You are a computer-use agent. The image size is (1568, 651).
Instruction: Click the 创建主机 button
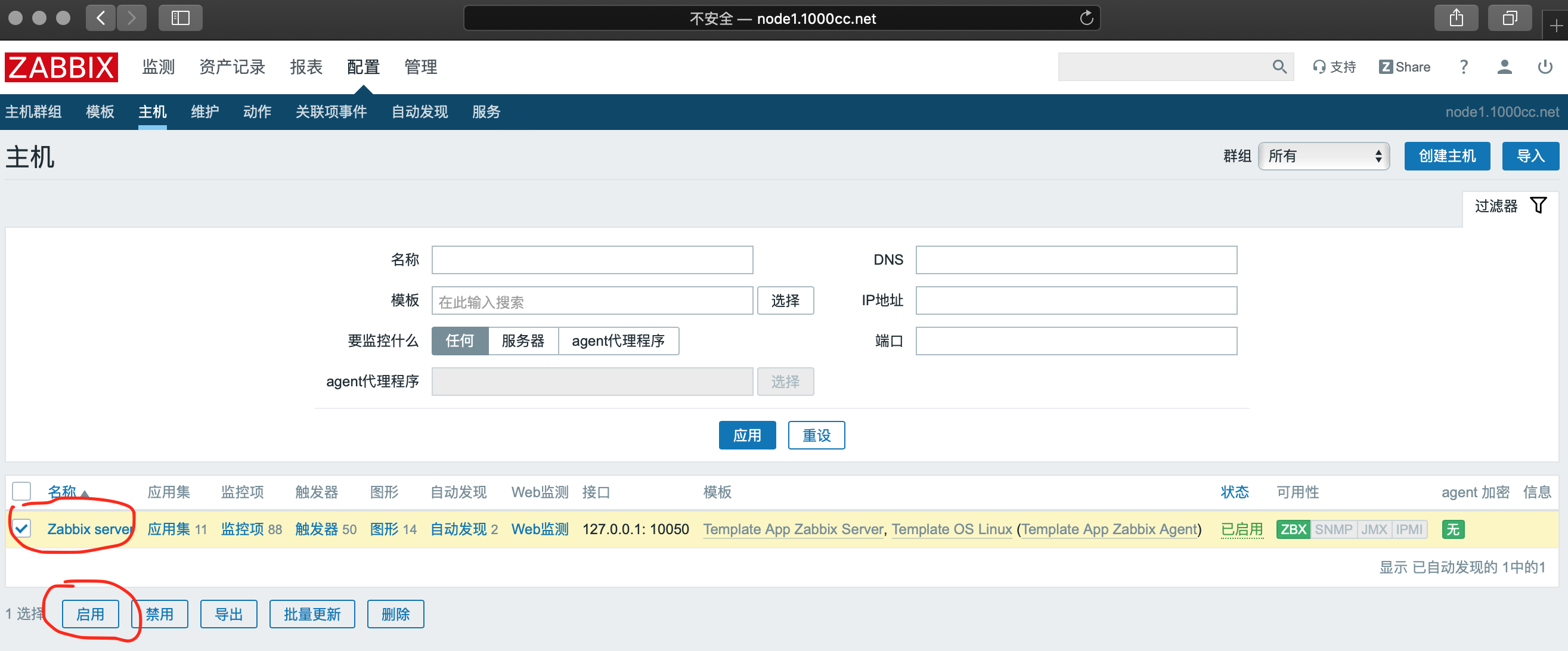coord(1446,156)
